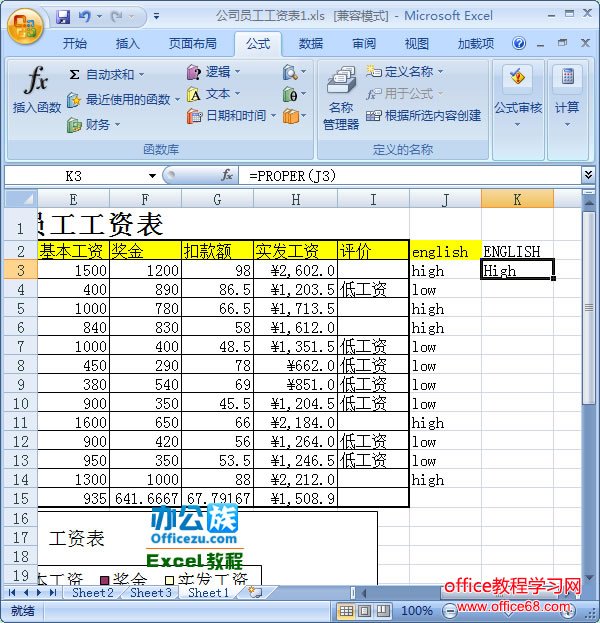600x623 pixels.
Task: Expand Undo history dropdown arrow
Action: (99, 17)
